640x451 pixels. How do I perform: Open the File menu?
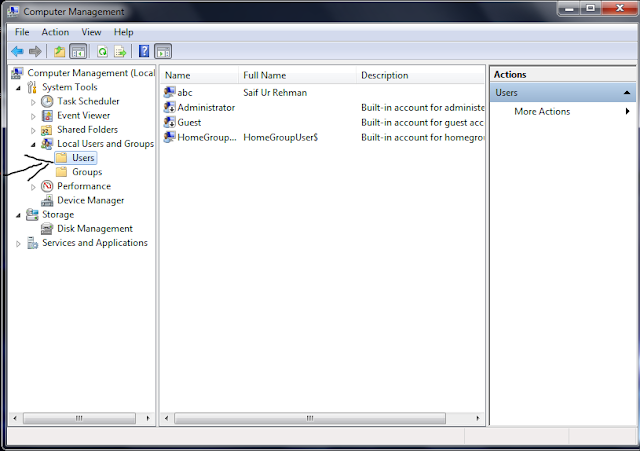point(22,32)
